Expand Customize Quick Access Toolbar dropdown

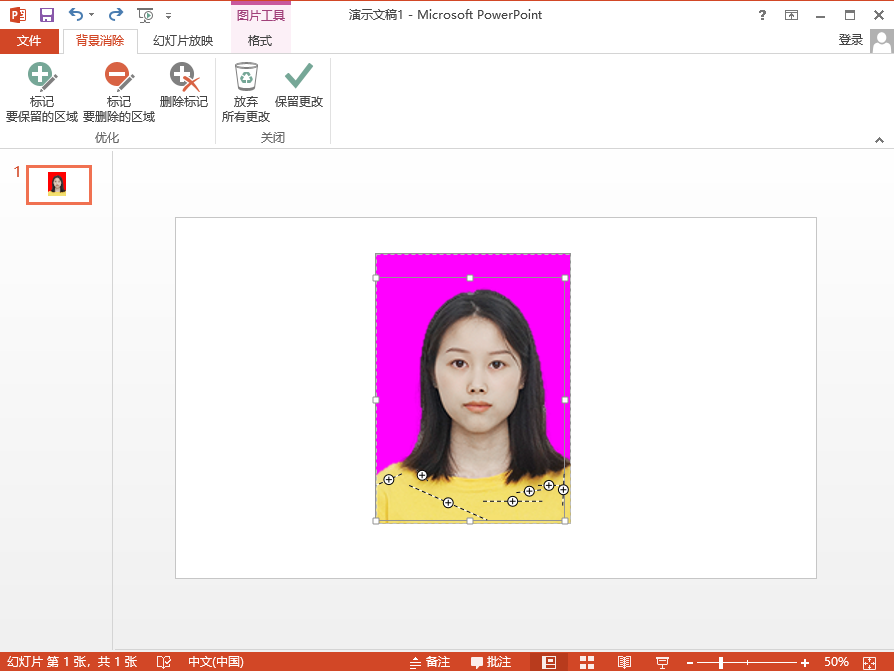(168, 15)
